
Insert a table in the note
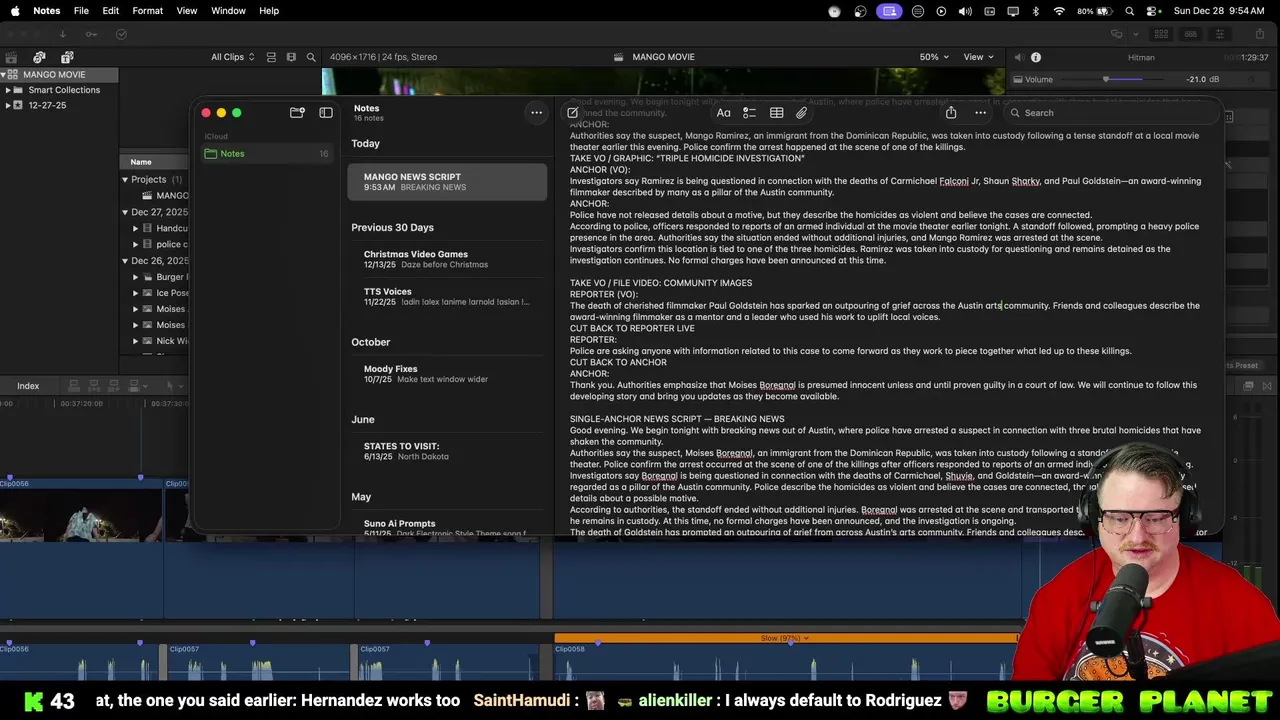[776, 113]
